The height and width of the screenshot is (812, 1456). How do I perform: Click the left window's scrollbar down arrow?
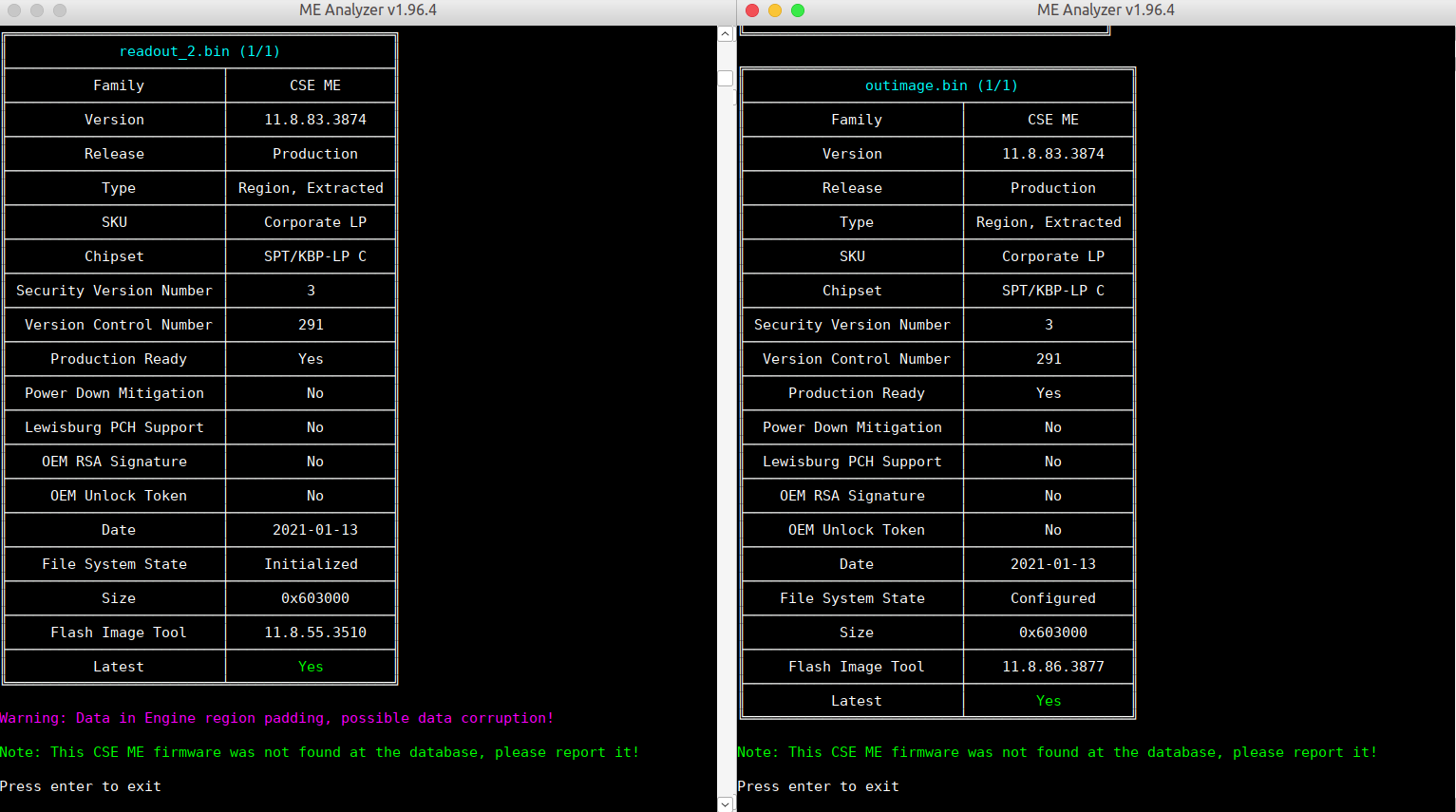coord(726,804)
